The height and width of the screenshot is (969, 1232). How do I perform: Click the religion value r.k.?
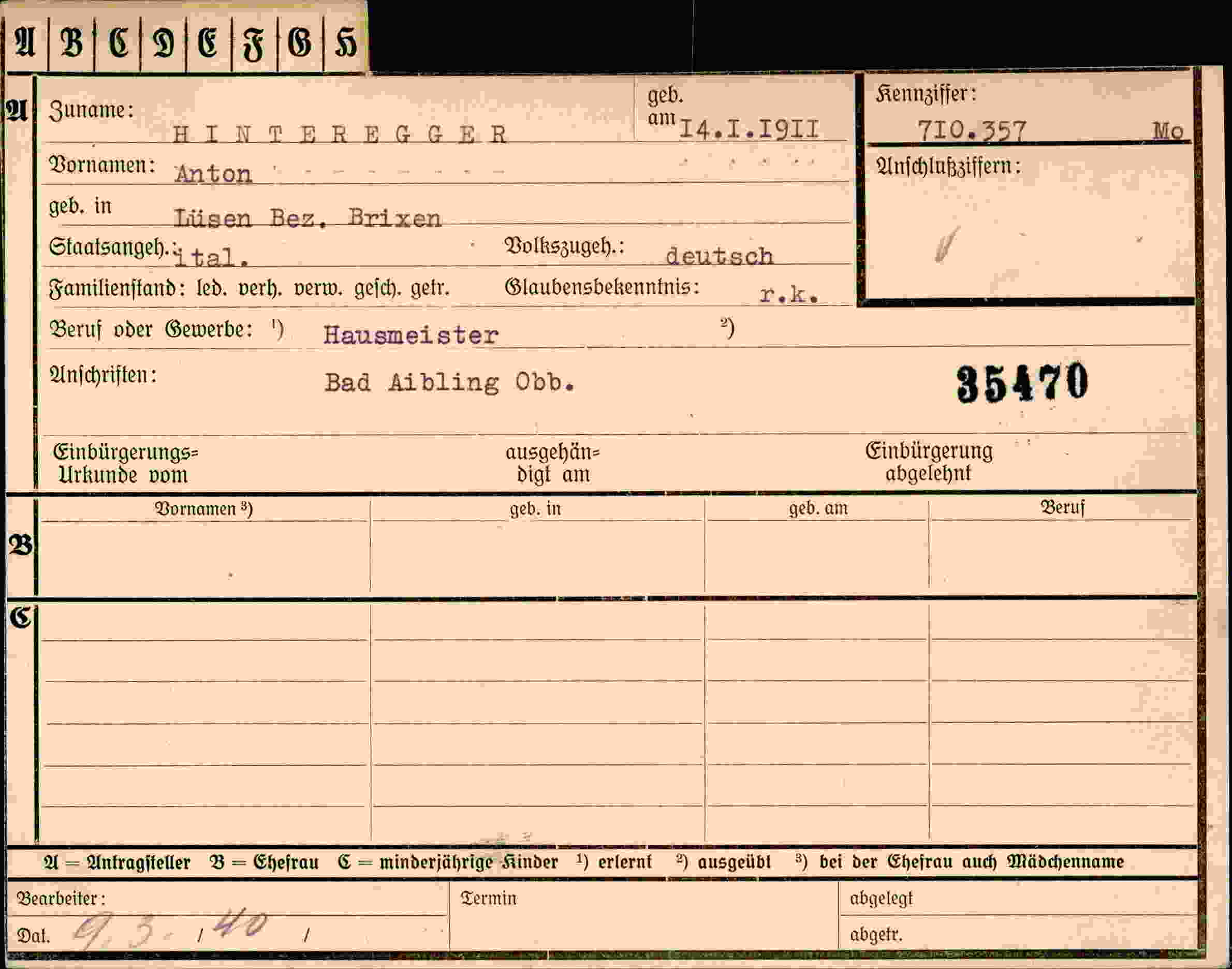tap(788, 294)
